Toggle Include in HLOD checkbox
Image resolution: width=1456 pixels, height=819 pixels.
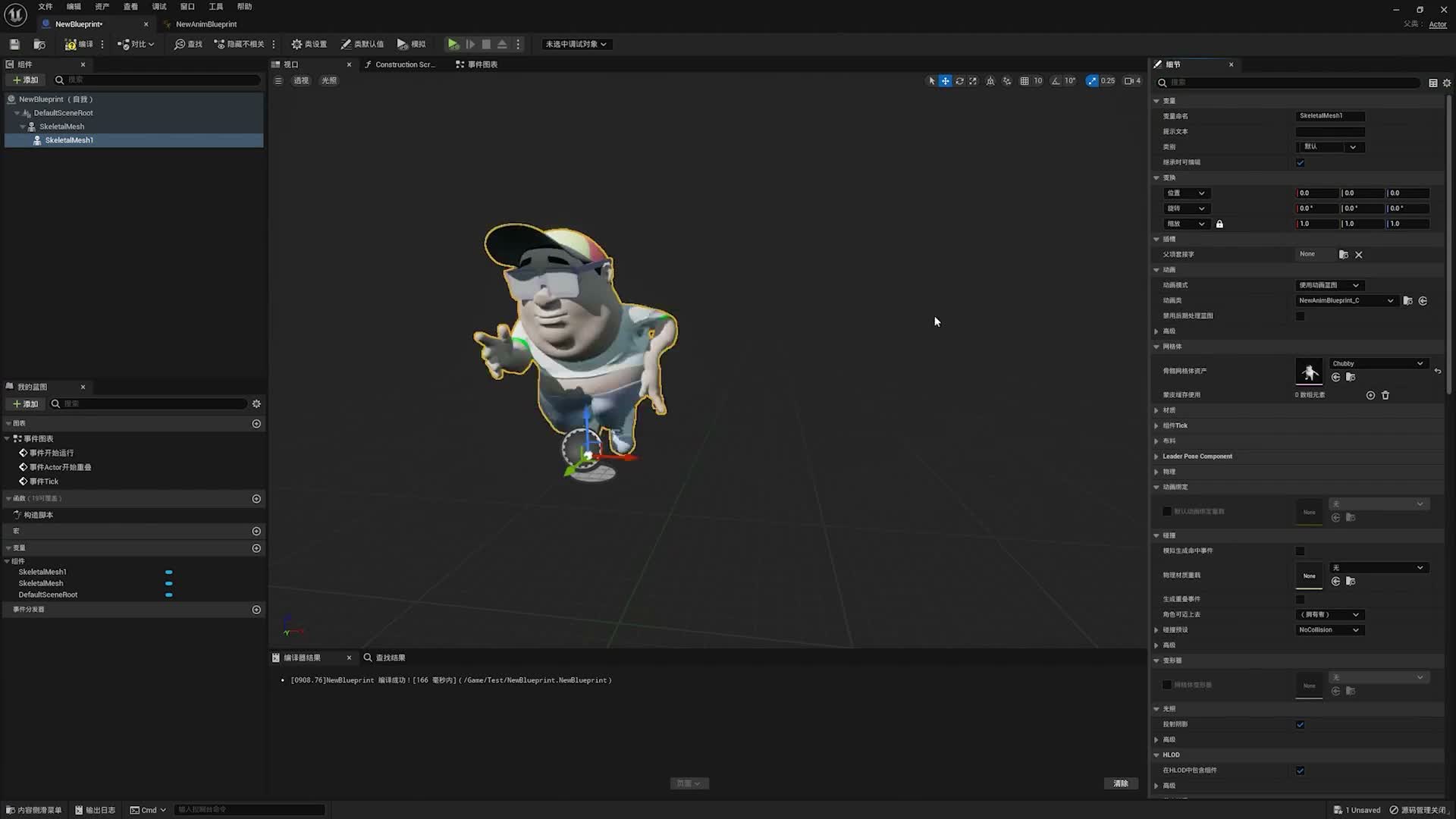(x=1301, y=770)
